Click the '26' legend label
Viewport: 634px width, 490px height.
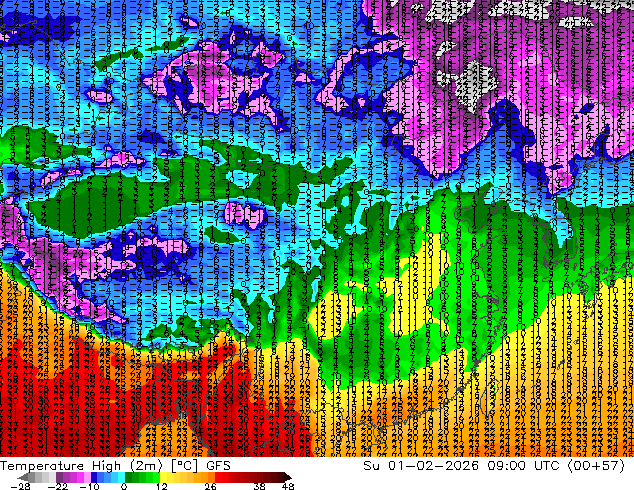click(x=210, y=486)
